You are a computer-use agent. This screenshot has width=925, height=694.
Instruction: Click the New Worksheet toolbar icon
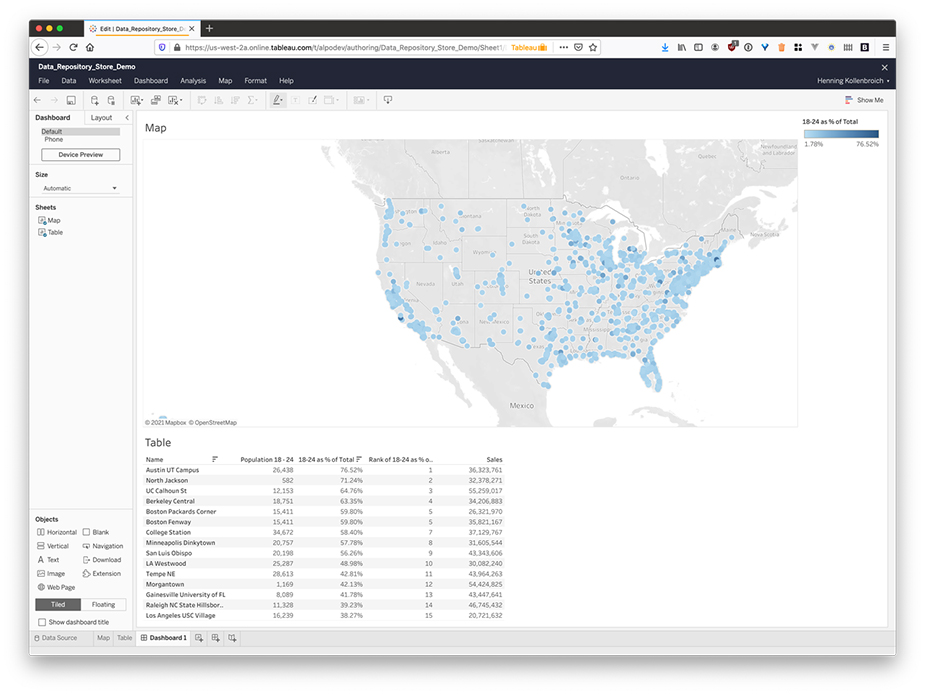pyautogui.click(x=136, y=100)
